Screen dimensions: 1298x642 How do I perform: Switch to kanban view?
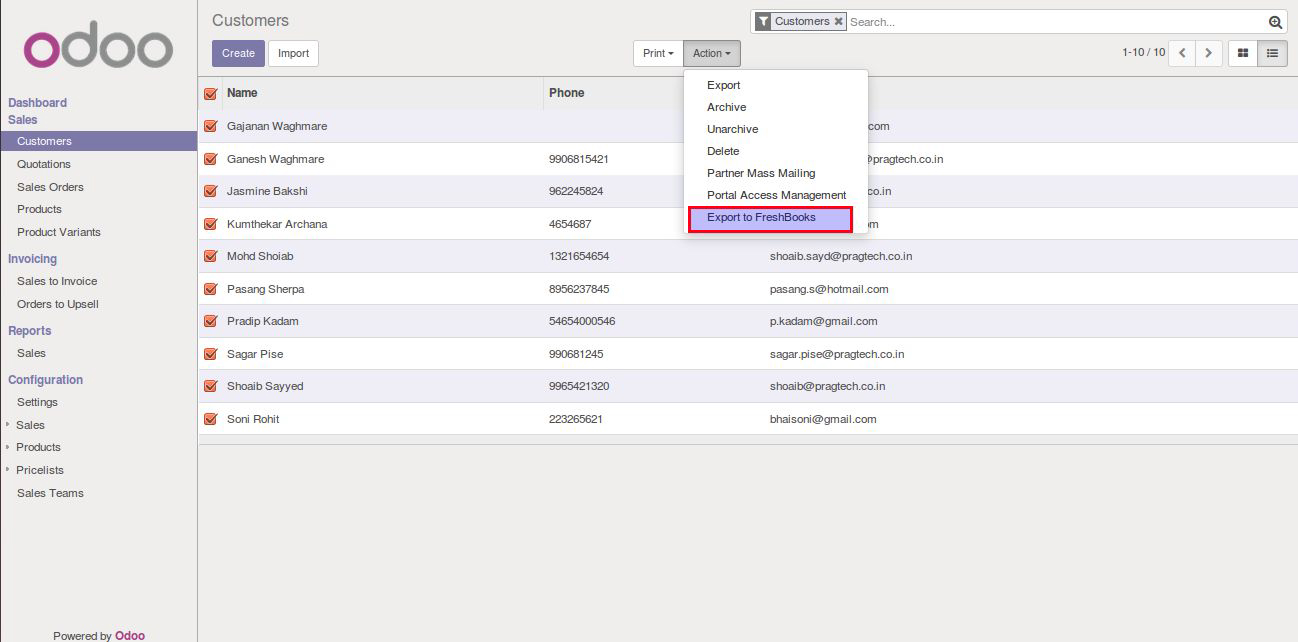click(x=1243, y=53)
